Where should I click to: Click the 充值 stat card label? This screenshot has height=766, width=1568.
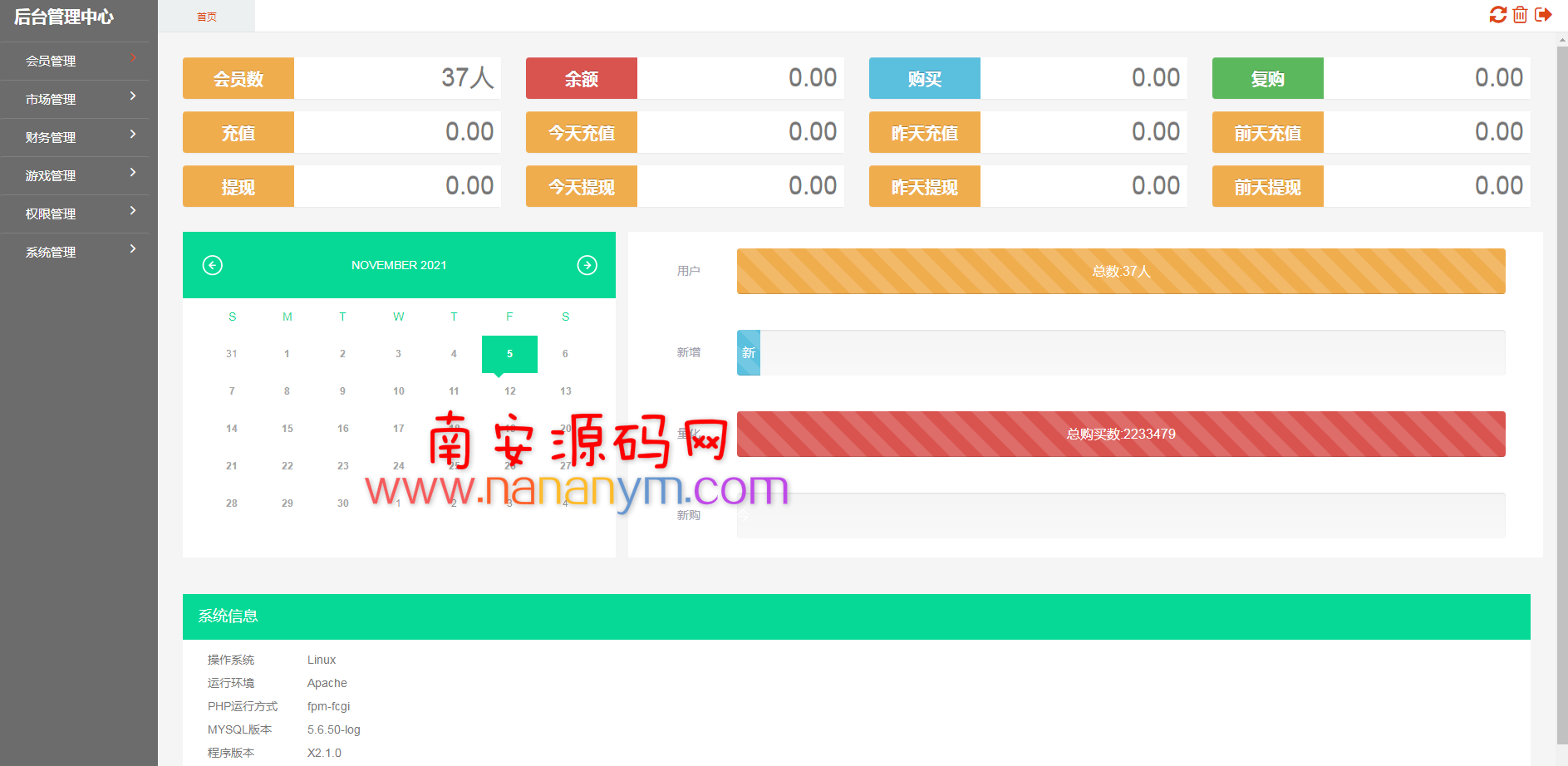coord(238,132)
